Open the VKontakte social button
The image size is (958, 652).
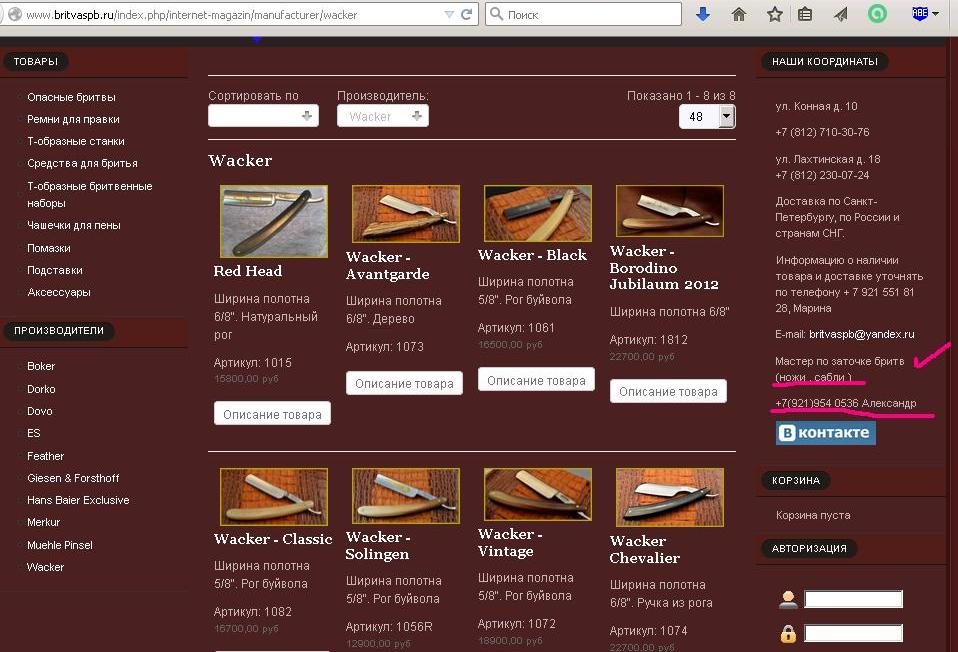click(825, 432)
